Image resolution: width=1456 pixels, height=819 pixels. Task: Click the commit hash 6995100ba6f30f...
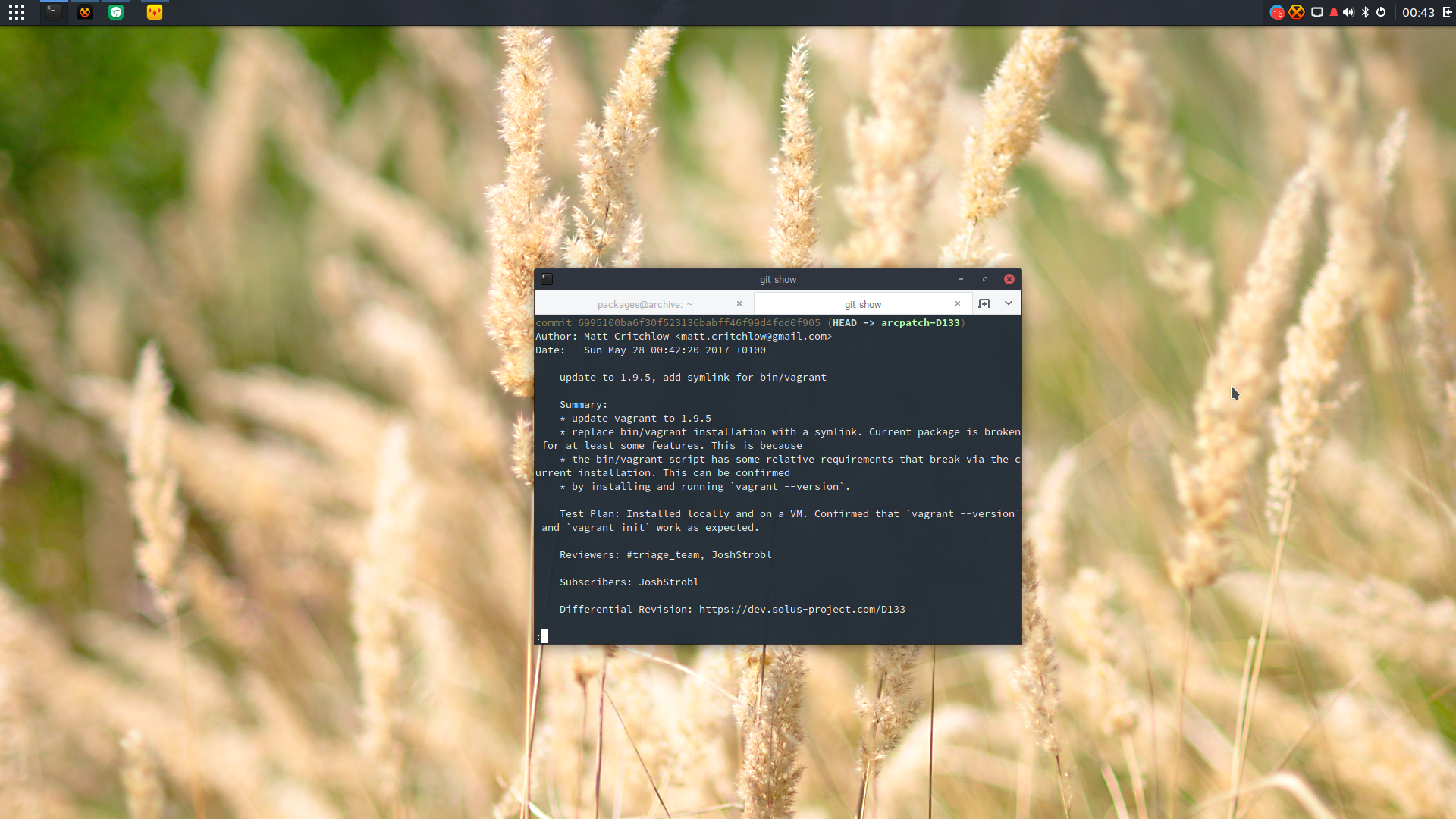coord(699,322)
